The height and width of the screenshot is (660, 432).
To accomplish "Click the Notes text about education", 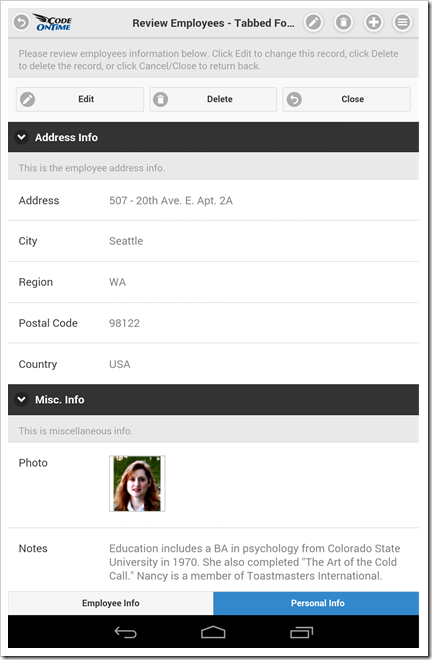I will [x=255, y=562].
